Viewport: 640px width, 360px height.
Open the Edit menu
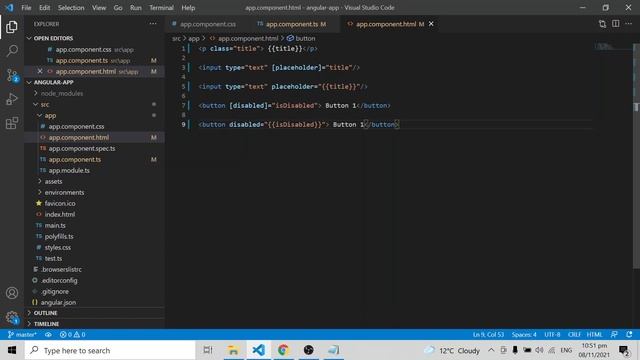(x=44, y=8)
